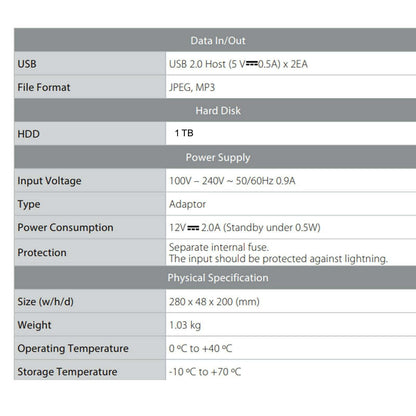Screen dimensions: 416x416
Task: Click the 1.03 kg weight value
Action: [x=185, y=325]
